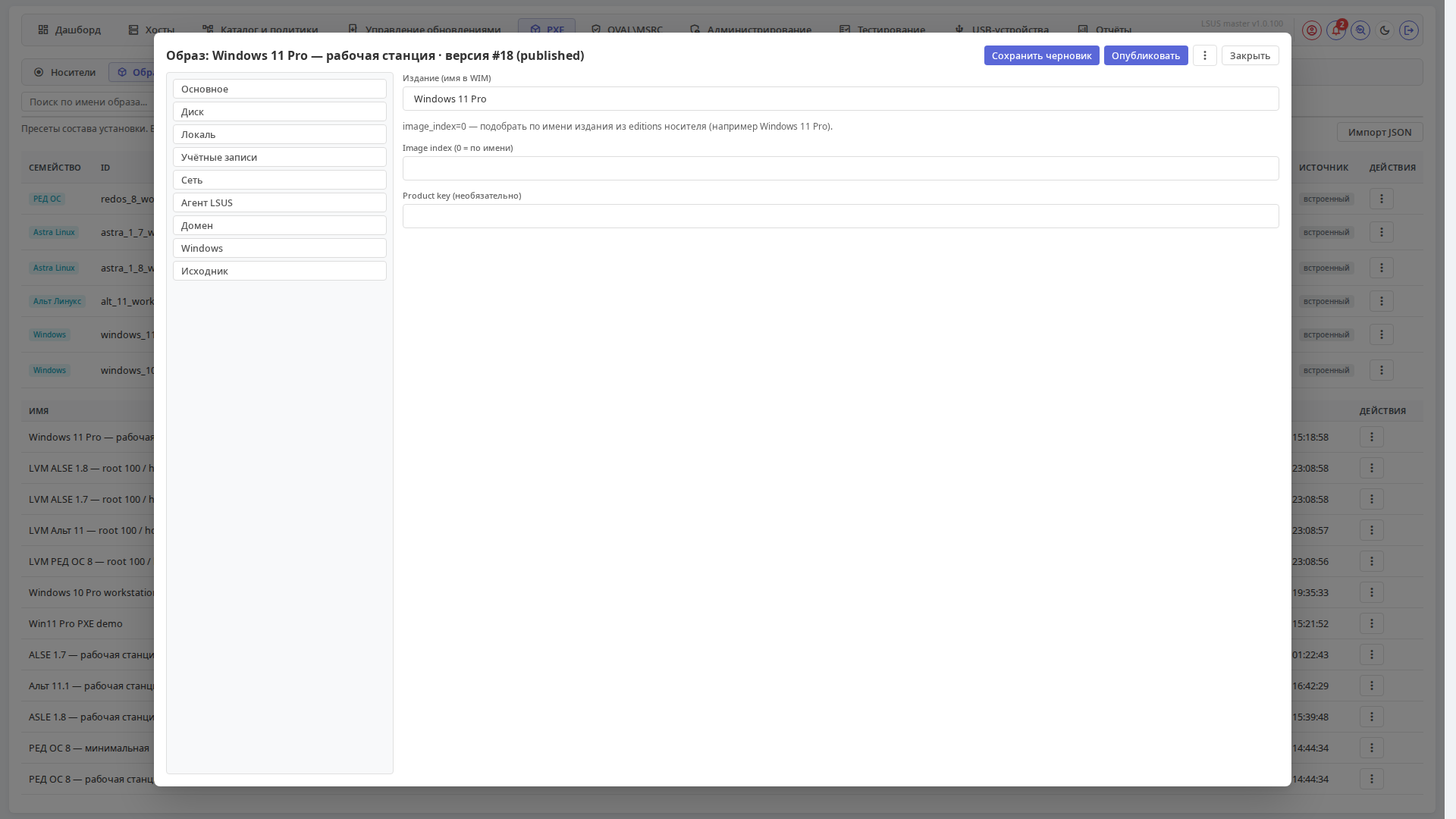
Task: Click the Image index input field
Action: pyautogui.click(x=841, y=168)
